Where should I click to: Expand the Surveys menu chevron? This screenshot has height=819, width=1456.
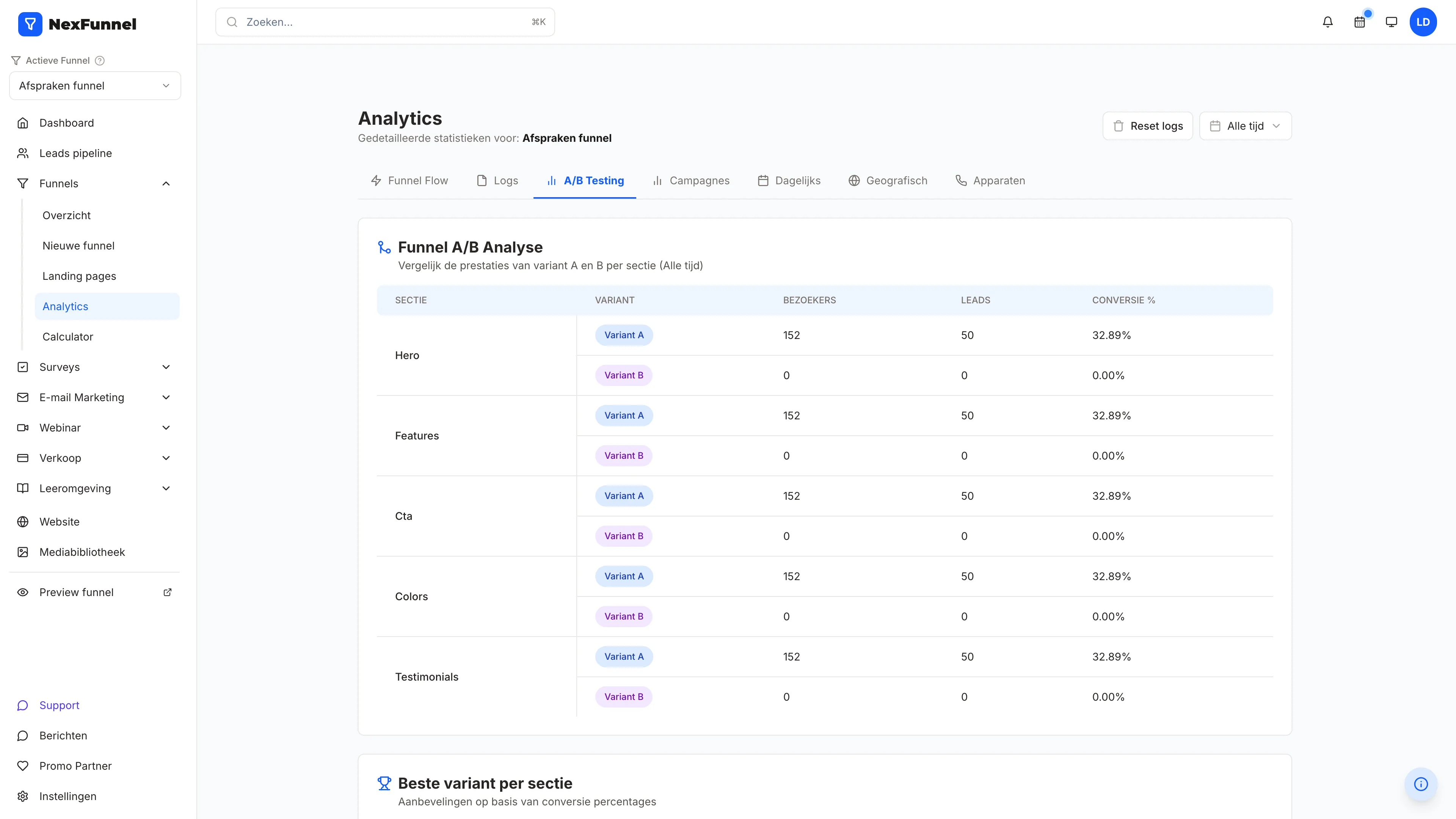click(166, 367)
